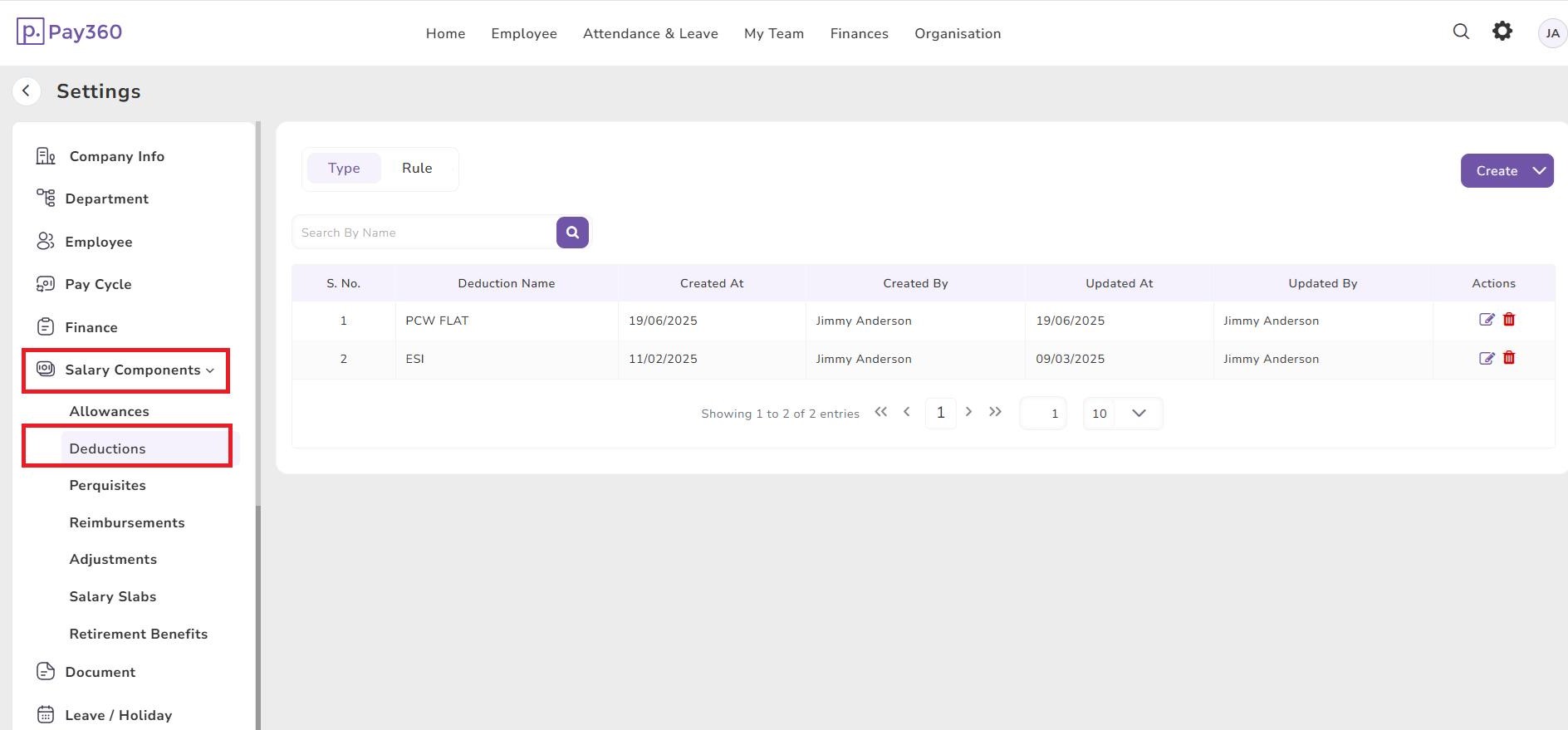Viewport: 1568px width, 730px height.
Task: Go back using the Settings back arrow
Action: 27,91
